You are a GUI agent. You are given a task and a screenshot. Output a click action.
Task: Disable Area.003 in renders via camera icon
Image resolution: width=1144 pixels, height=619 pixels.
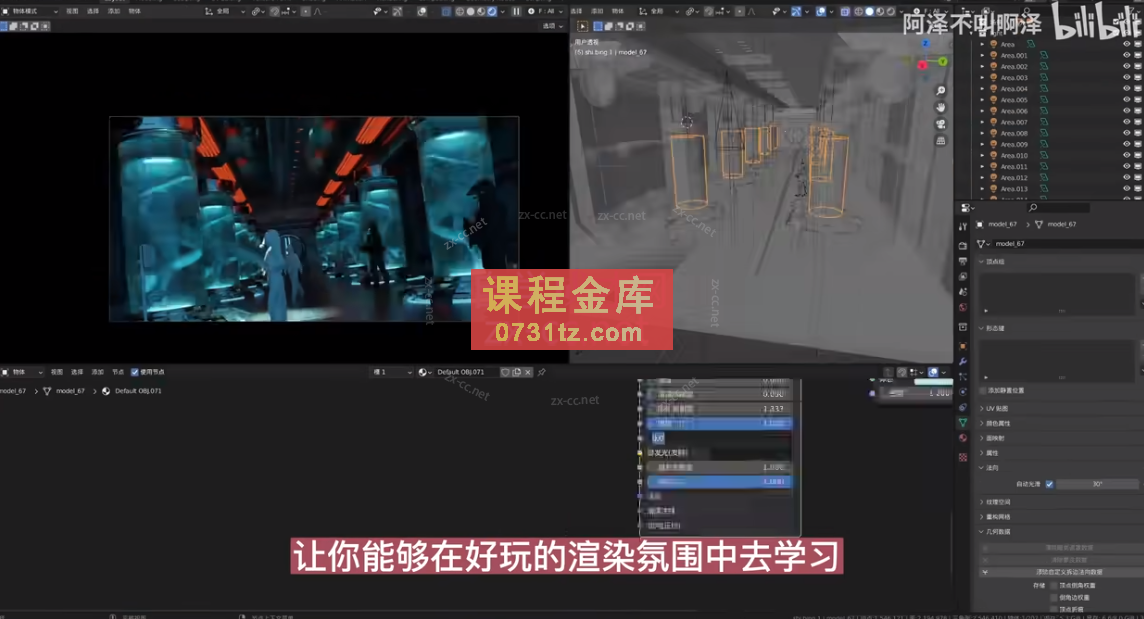tap(1138, 77)
